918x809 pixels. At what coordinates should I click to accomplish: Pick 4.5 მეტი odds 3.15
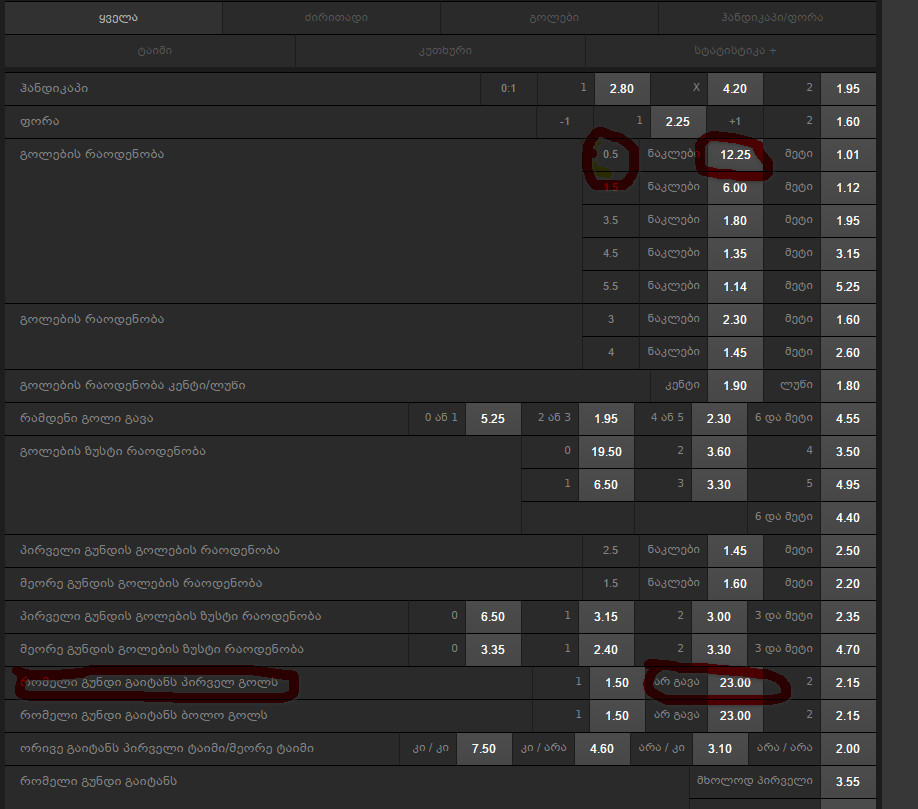coord(848,253)
